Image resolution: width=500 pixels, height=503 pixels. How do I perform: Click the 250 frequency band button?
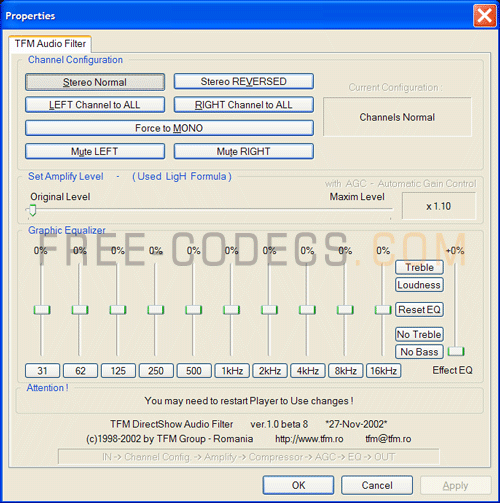[x=156, y=371]
